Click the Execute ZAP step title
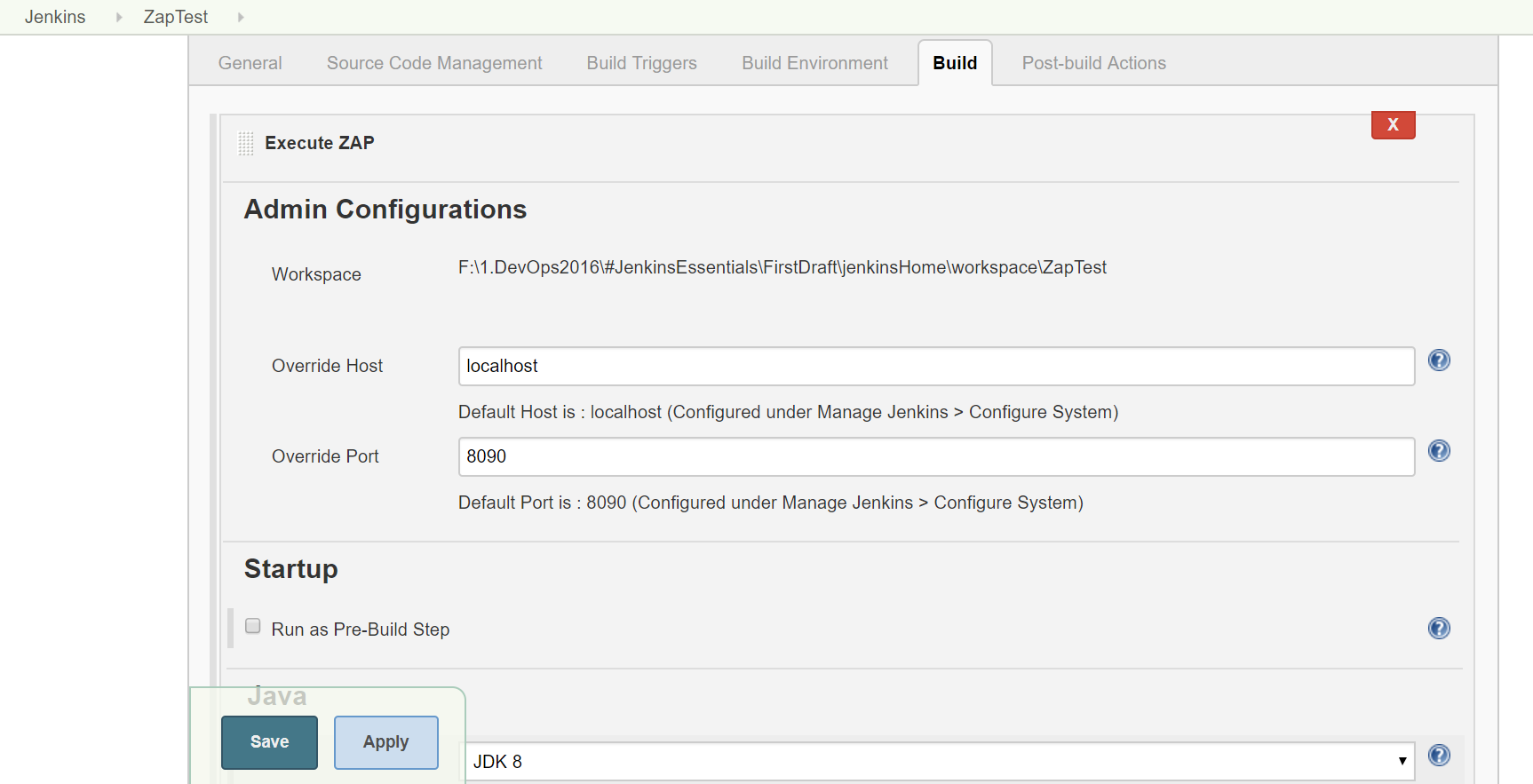This screenshot has width=1533, height=784. click(x=320, y=143)
